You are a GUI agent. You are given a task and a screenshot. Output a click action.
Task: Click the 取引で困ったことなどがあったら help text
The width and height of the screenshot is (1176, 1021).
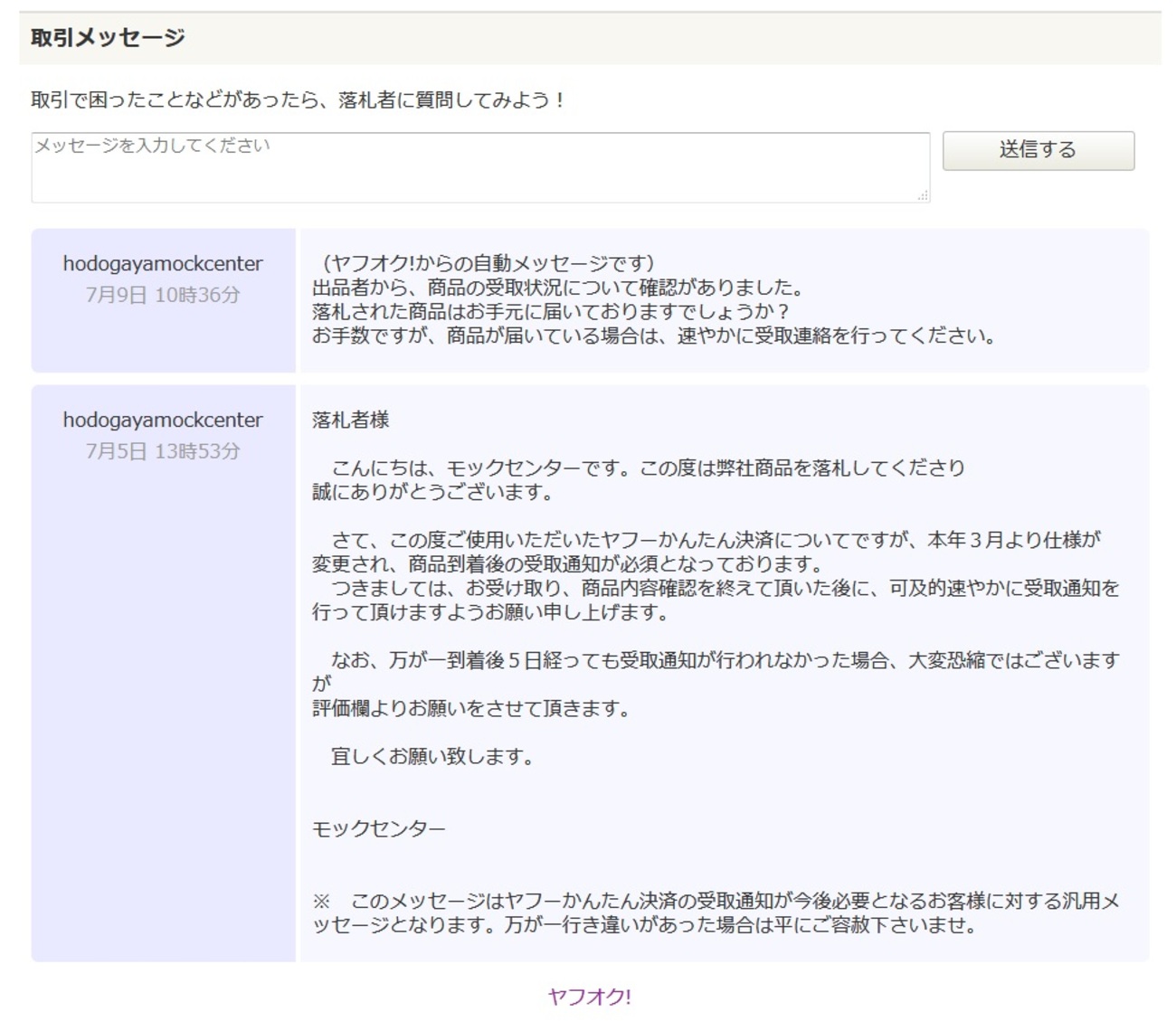pos(299,100)
